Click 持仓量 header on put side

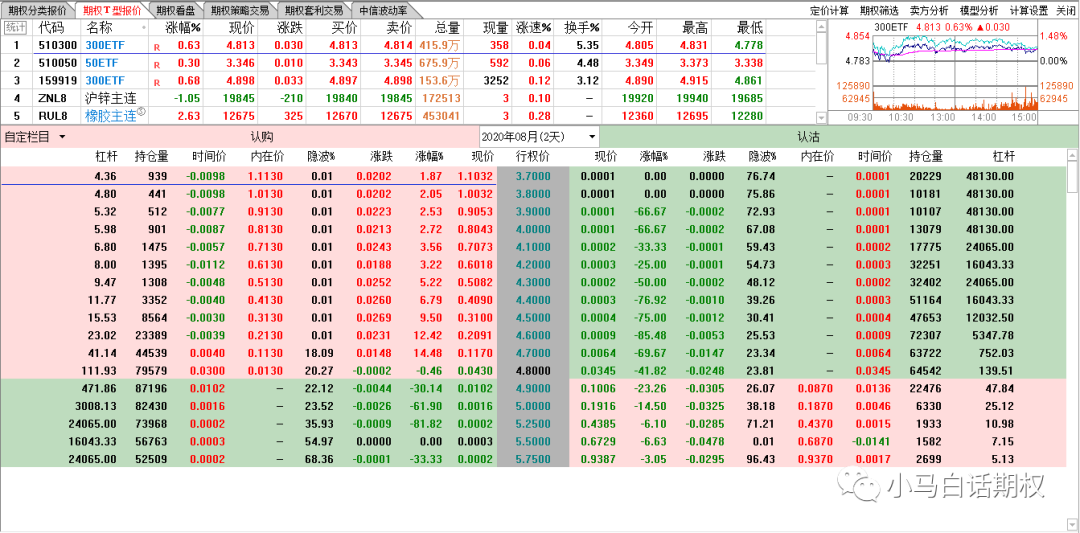[x=925, y=157]
